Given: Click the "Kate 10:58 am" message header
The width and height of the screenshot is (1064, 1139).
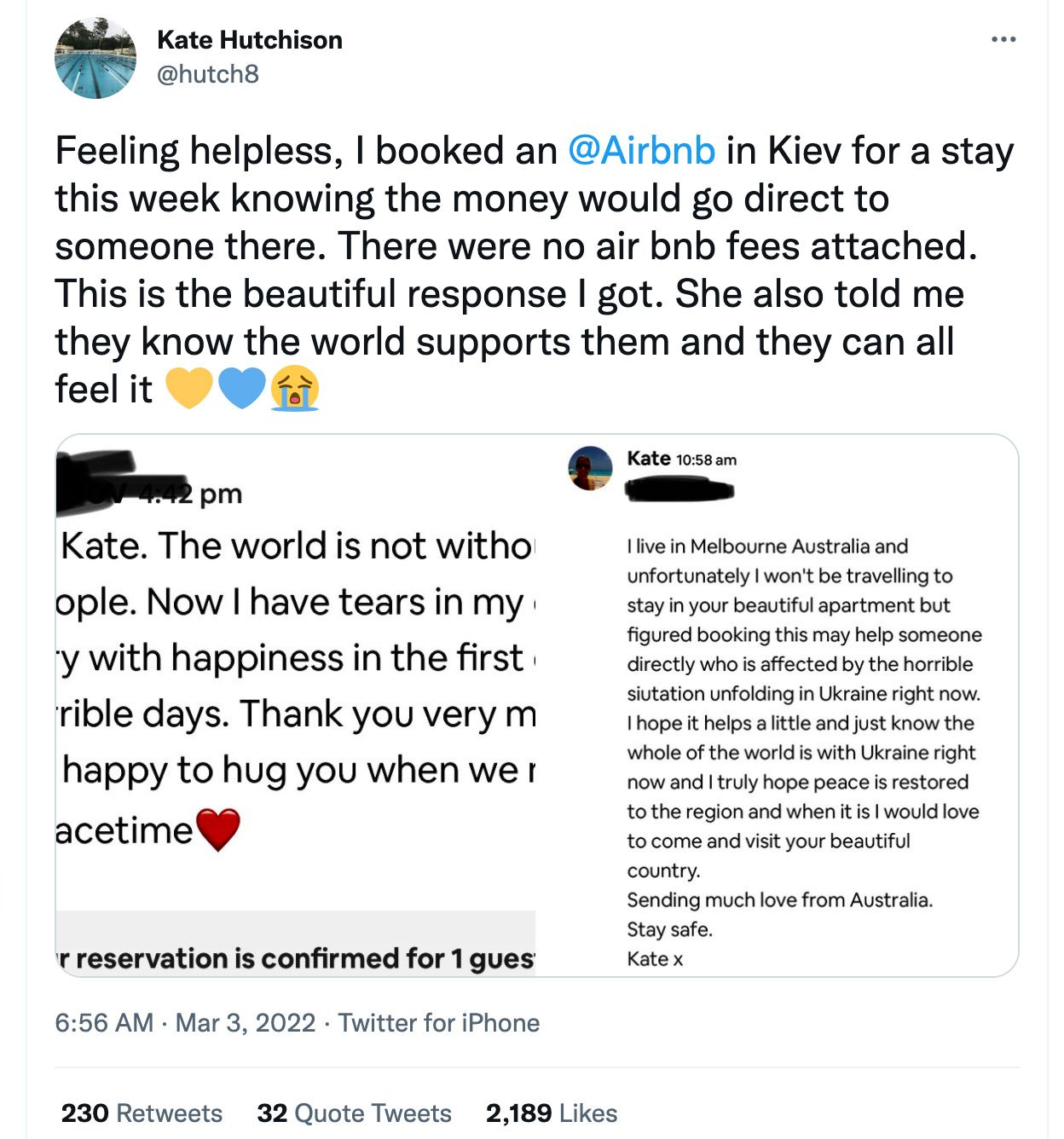Looking at the screenshot, I should 681,459.
